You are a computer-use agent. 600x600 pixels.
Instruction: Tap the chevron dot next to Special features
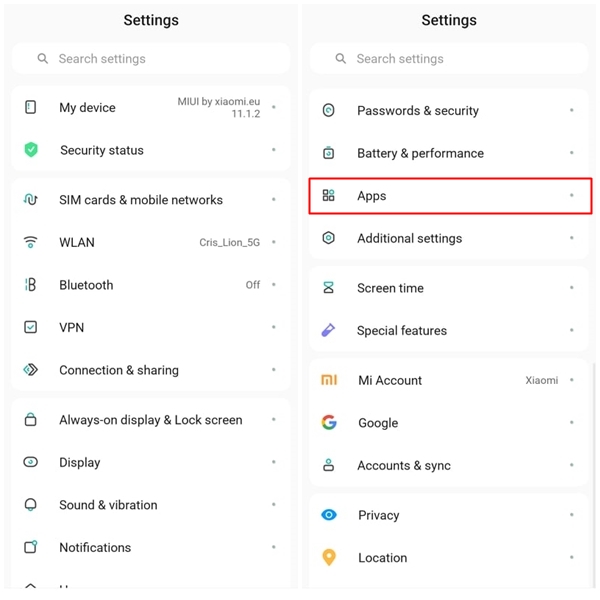[x=571, y=330]
